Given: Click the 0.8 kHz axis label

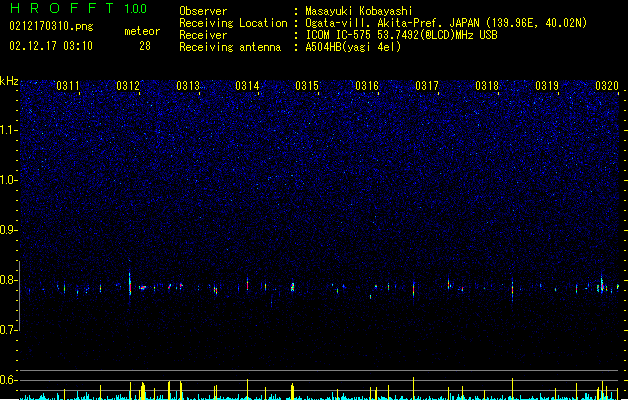Looking at the screenshot, I should [8, 280].
